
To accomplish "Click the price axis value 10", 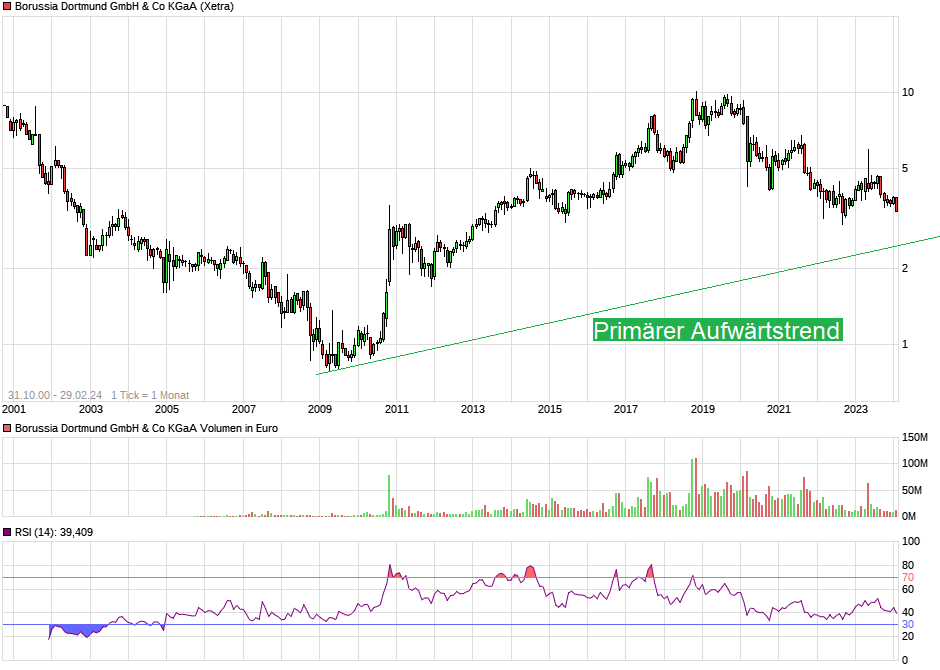I will [908, 92].
